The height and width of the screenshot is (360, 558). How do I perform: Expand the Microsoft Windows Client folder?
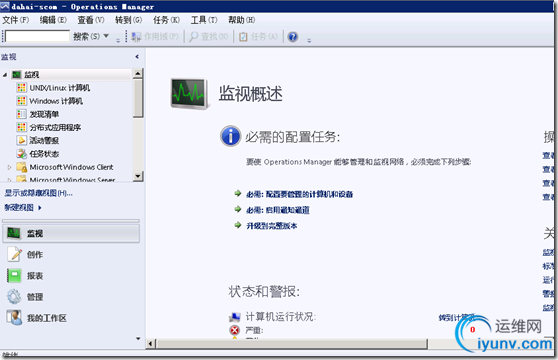pos(9,167)
